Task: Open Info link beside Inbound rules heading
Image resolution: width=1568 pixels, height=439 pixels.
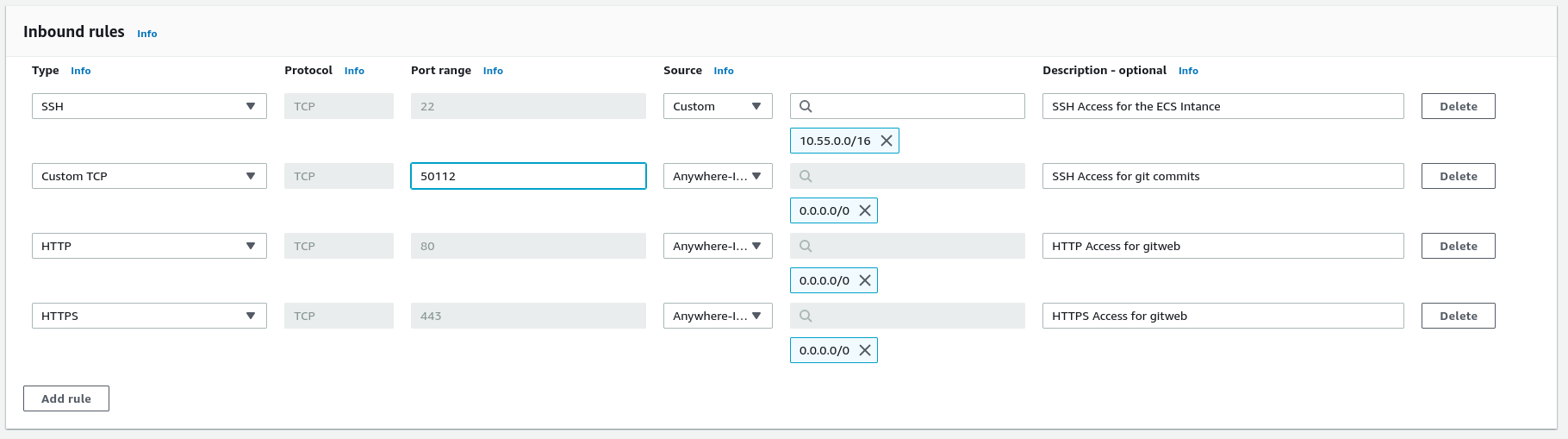Action: pos(146,34)
